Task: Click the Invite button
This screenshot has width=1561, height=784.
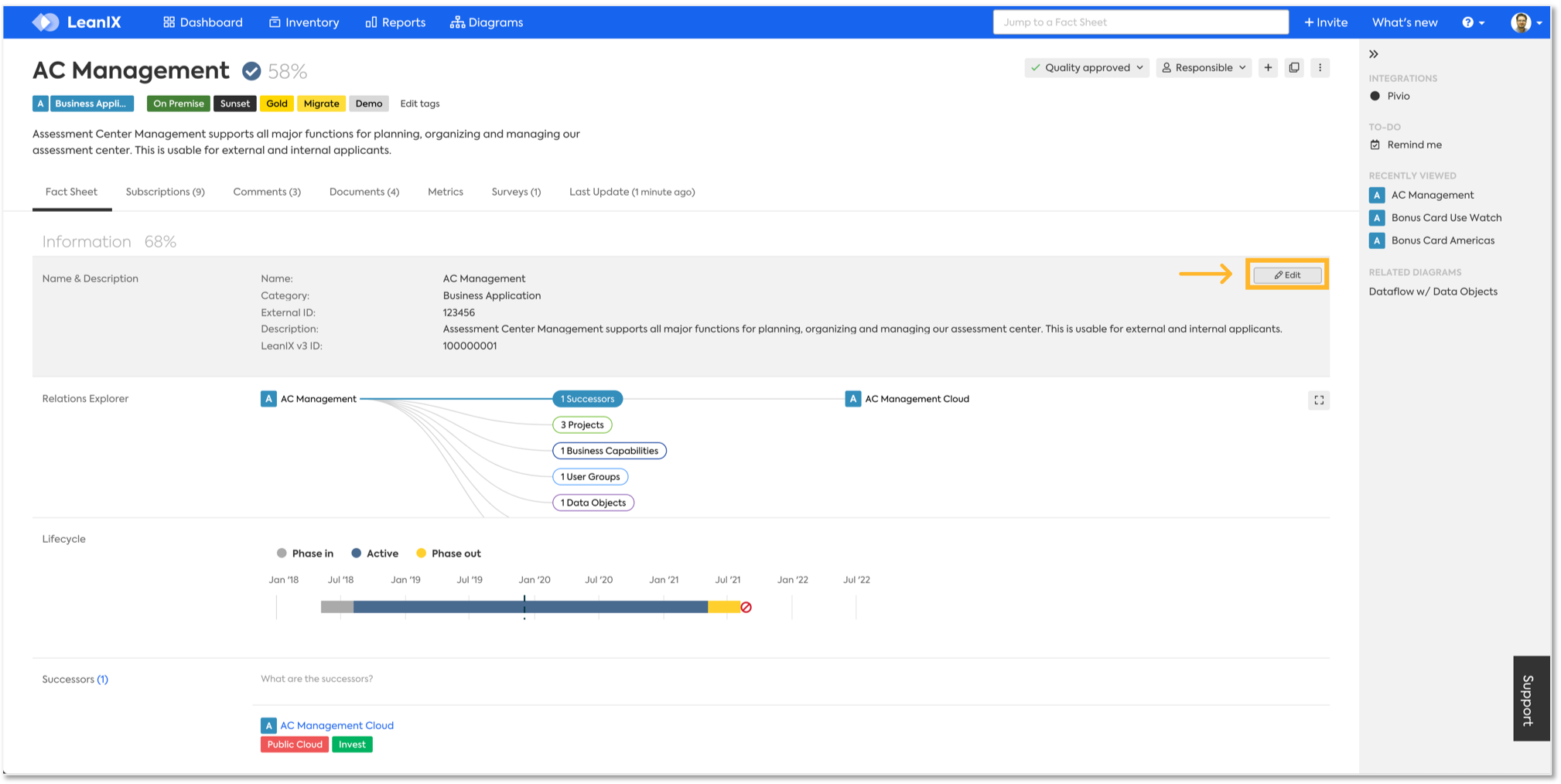Action: [1326, 22]
